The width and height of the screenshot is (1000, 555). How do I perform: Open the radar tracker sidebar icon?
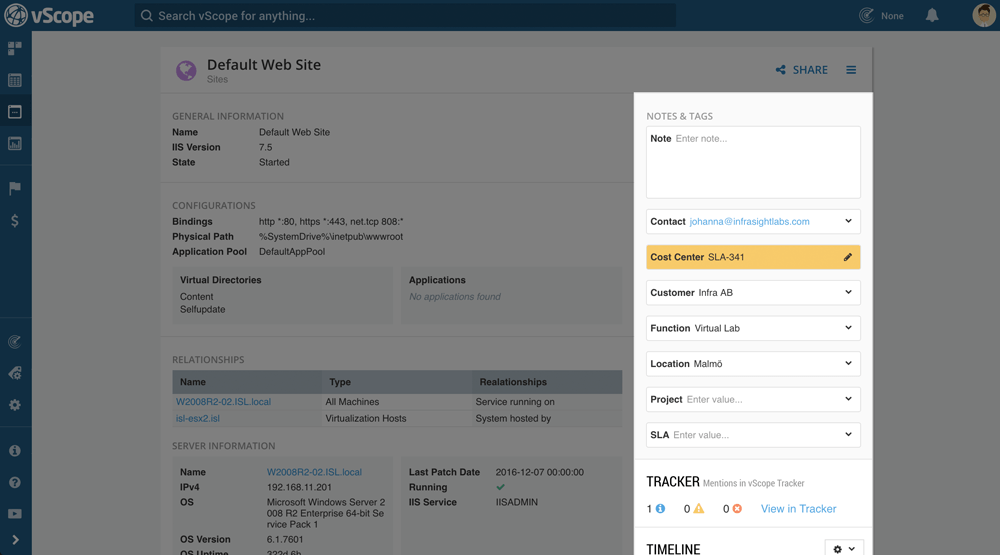tap(15, 342)
